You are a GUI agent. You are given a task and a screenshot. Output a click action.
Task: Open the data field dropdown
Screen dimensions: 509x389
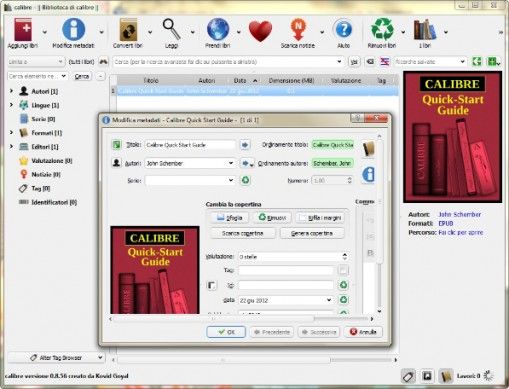click(x=329, y=300)
